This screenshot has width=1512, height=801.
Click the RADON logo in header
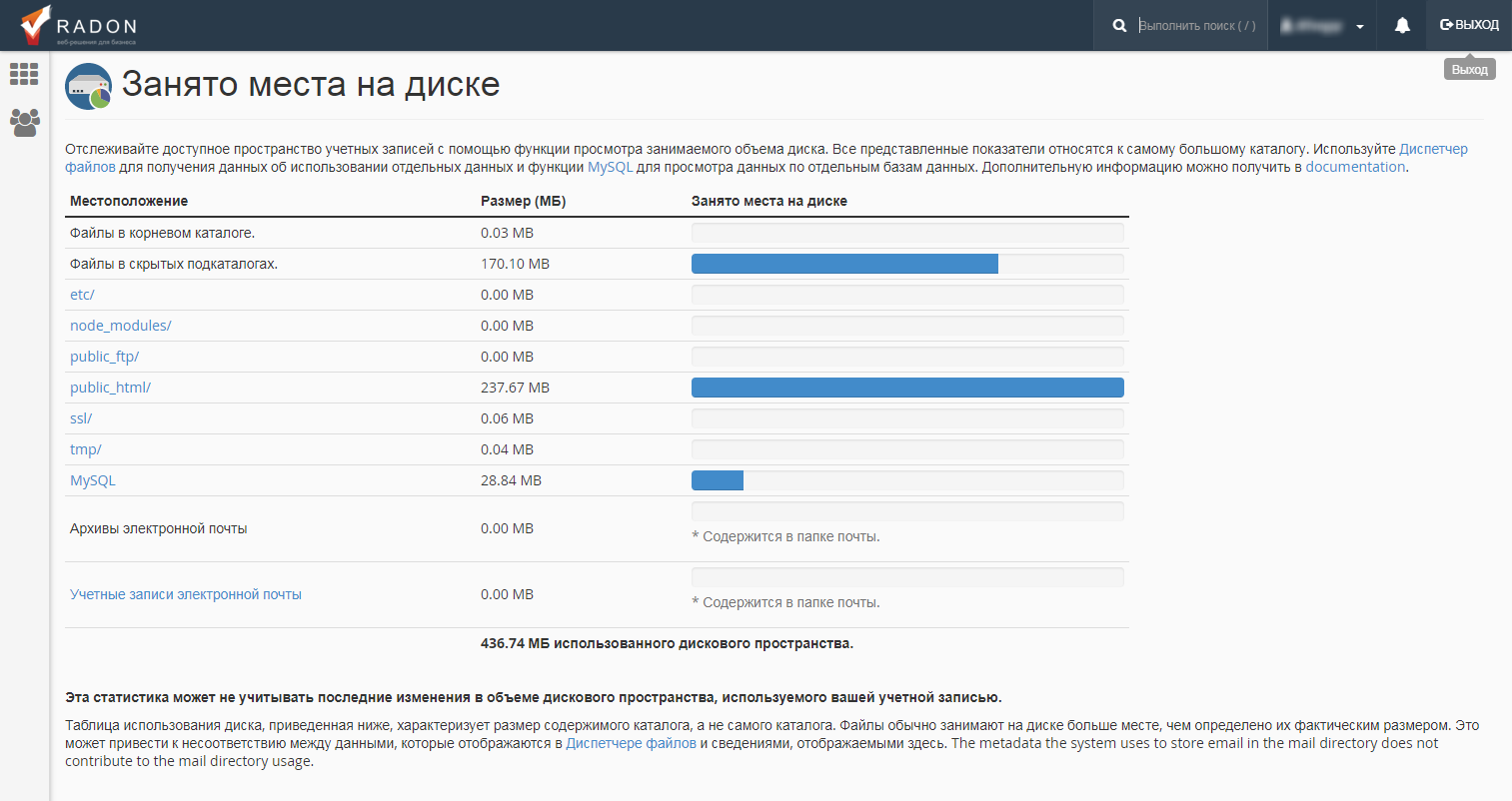(78, 25)
